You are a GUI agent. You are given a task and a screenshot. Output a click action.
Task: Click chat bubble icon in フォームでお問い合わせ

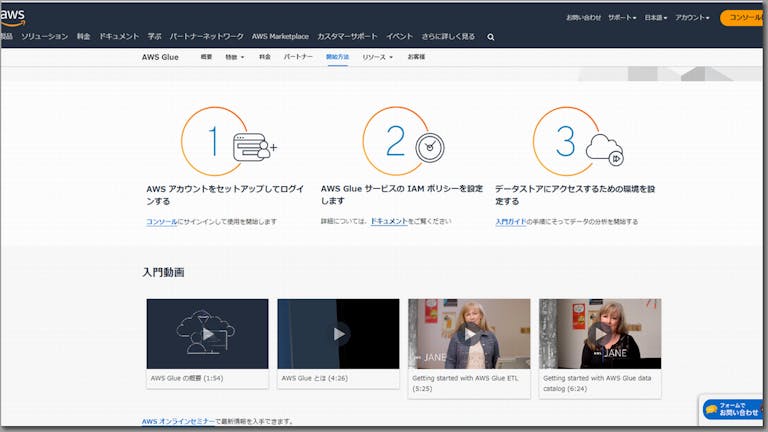[712, 409]
